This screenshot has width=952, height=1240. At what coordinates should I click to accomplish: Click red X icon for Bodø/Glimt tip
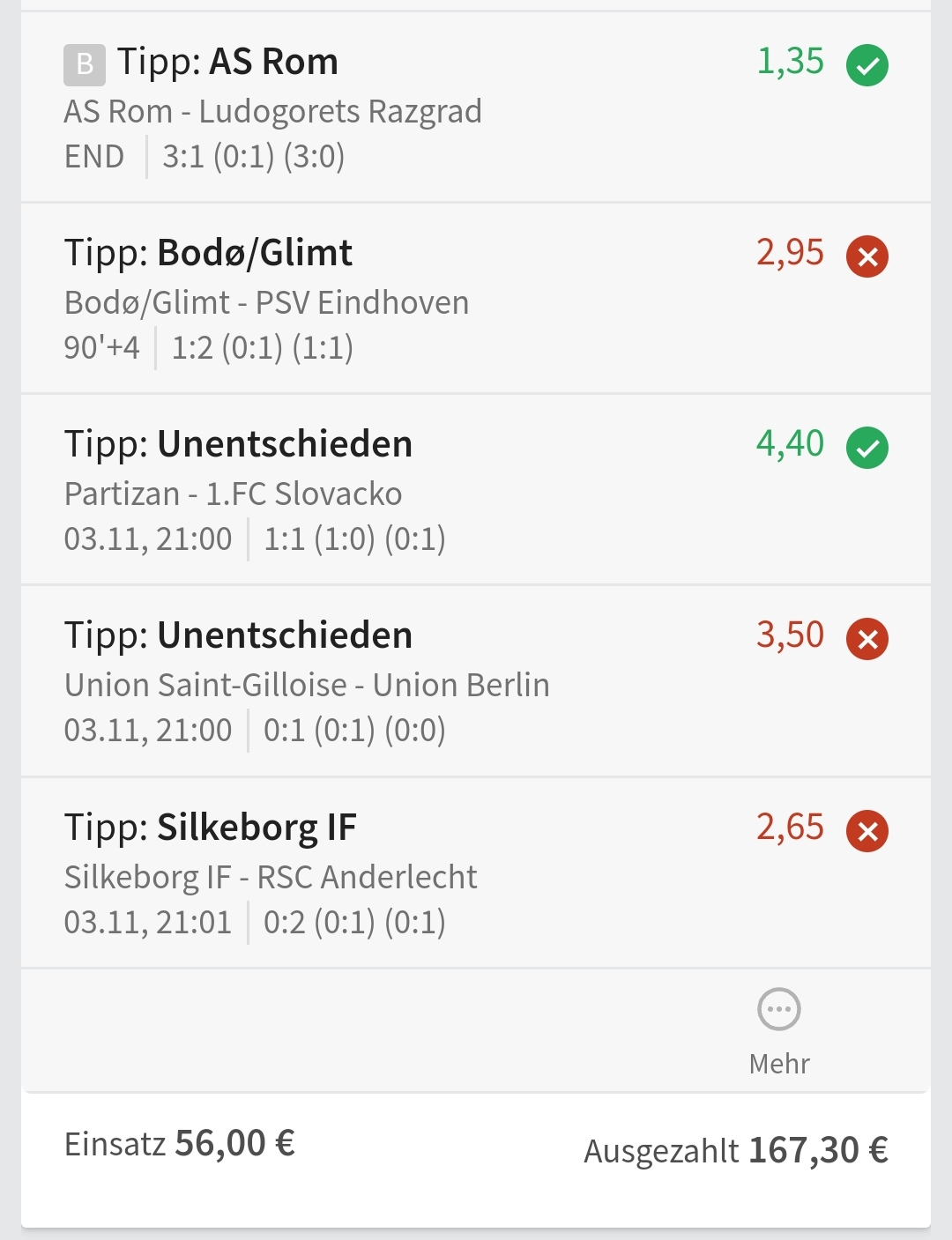[867, 256]
